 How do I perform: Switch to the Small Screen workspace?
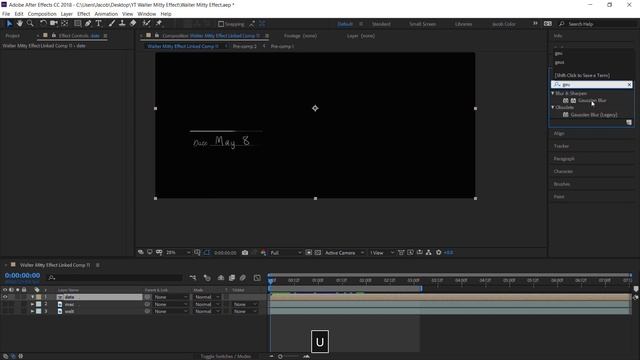tap(422, 24)
